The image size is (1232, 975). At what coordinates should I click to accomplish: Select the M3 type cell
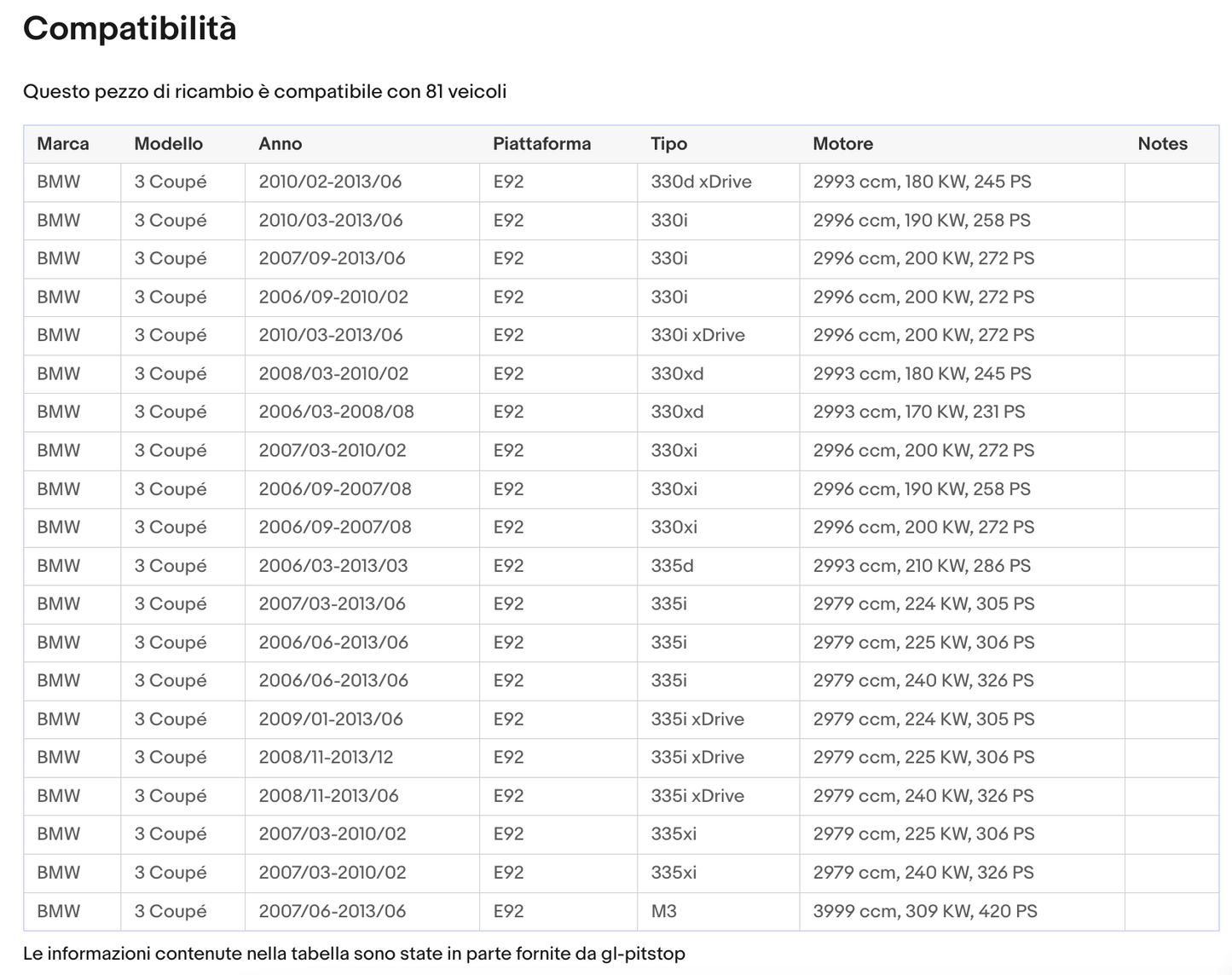click(719, 911)
